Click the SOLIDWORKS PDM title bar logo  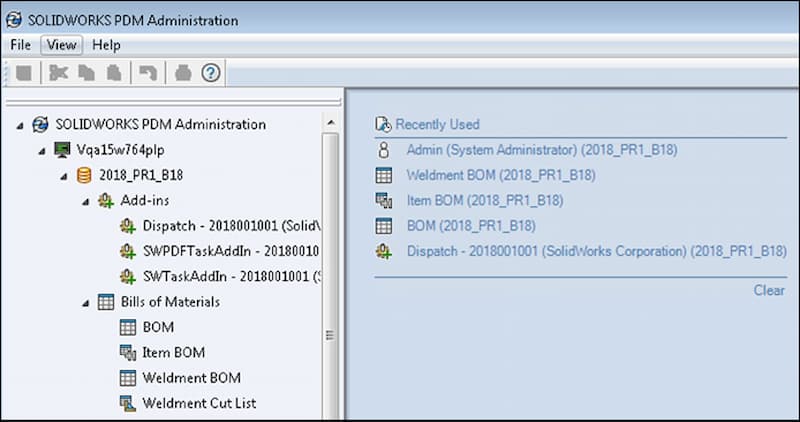(14, 20)
